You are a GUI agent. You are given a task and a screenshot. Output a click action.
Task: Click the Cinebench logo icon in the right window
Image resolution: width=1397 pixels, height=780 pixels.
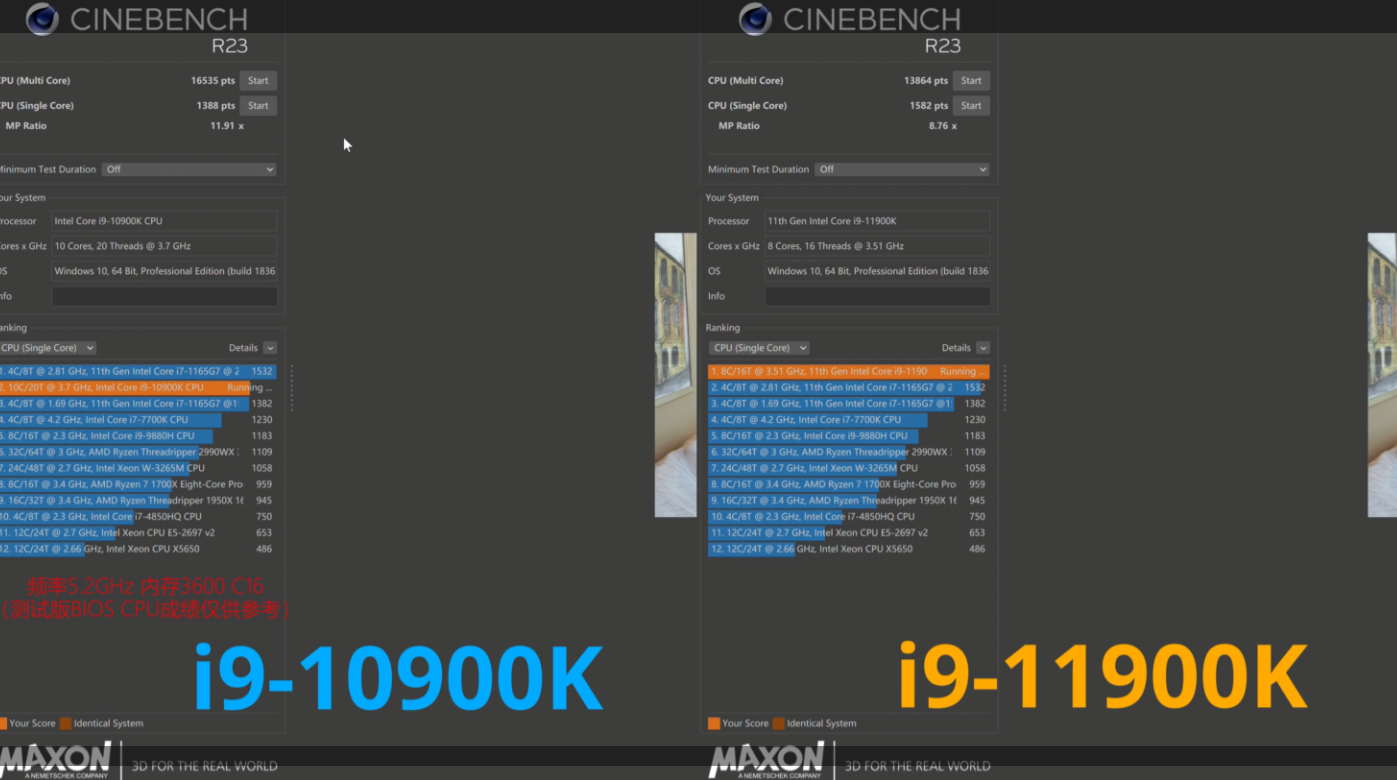click(x=755, y=19)
